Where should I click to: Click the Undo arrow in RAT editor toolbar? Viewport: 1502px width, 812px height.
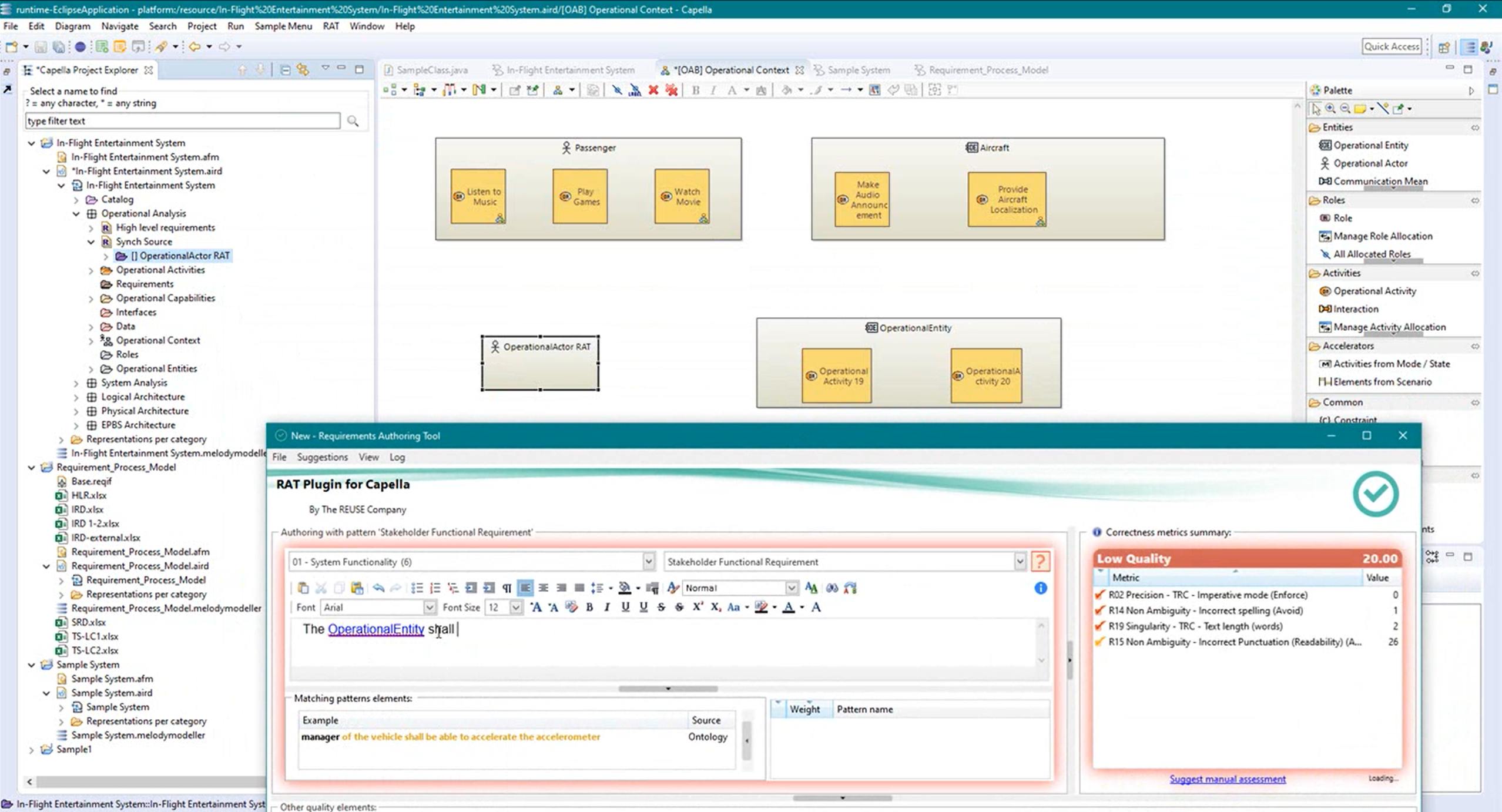click(378, 588)
